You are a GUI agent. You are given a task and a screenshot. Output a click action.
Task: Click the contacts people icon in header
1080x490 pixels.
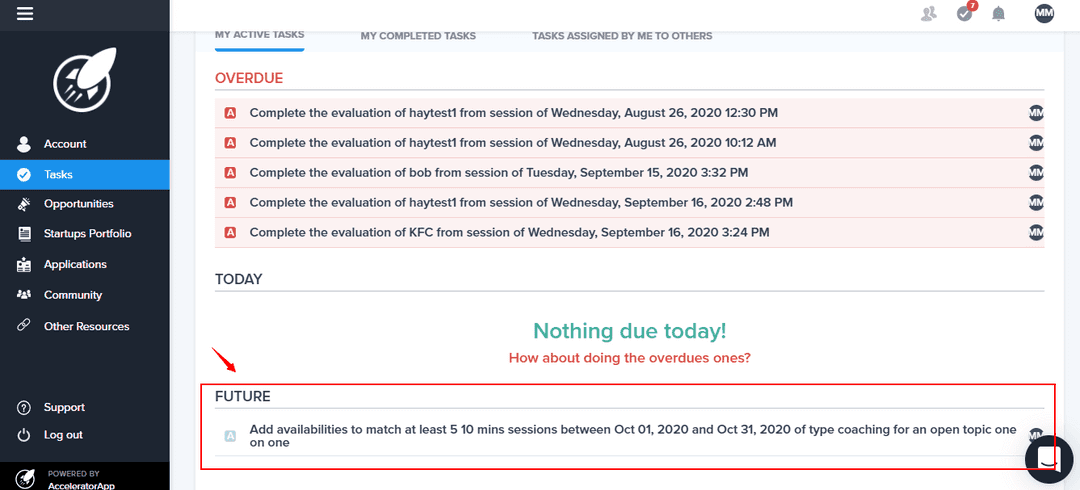coord(930,14)
